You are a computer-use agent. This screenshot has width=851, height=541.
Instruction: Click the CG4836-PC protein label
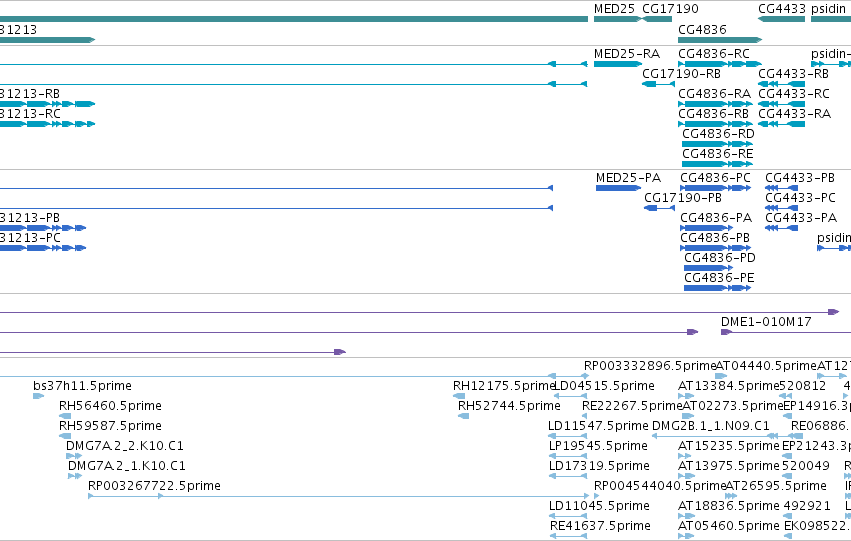715,178
